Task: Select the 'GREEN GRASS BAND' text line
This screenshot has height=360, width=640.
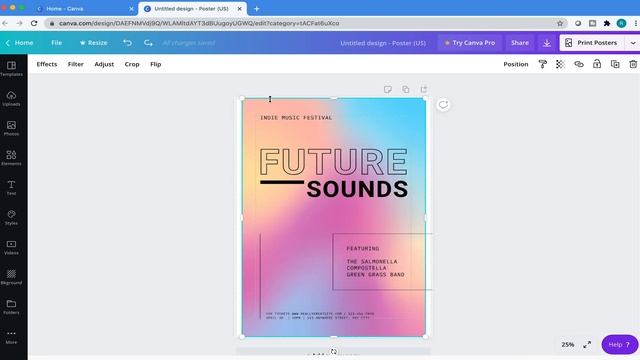Action: click(x=376, y=275)
